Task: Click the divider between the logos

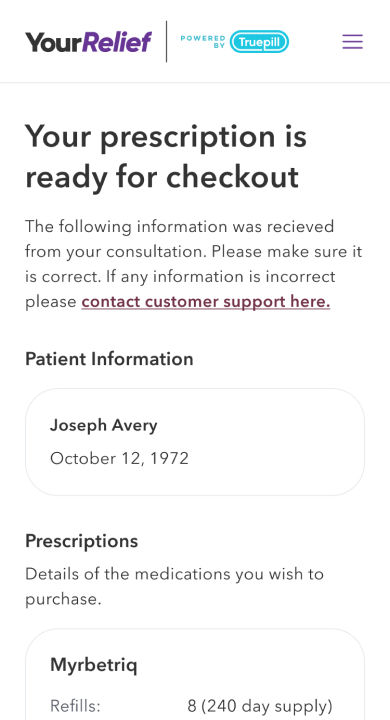Action: click(166, 42)
